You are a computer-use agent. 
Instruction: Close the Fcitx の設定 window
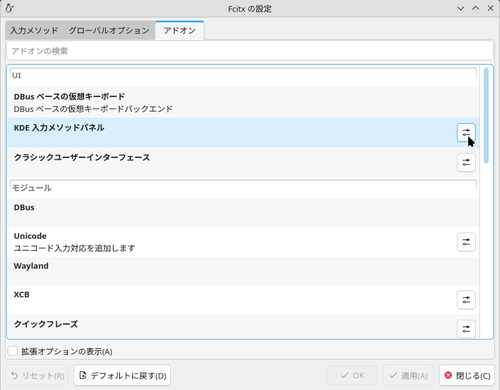pos(490,8)
